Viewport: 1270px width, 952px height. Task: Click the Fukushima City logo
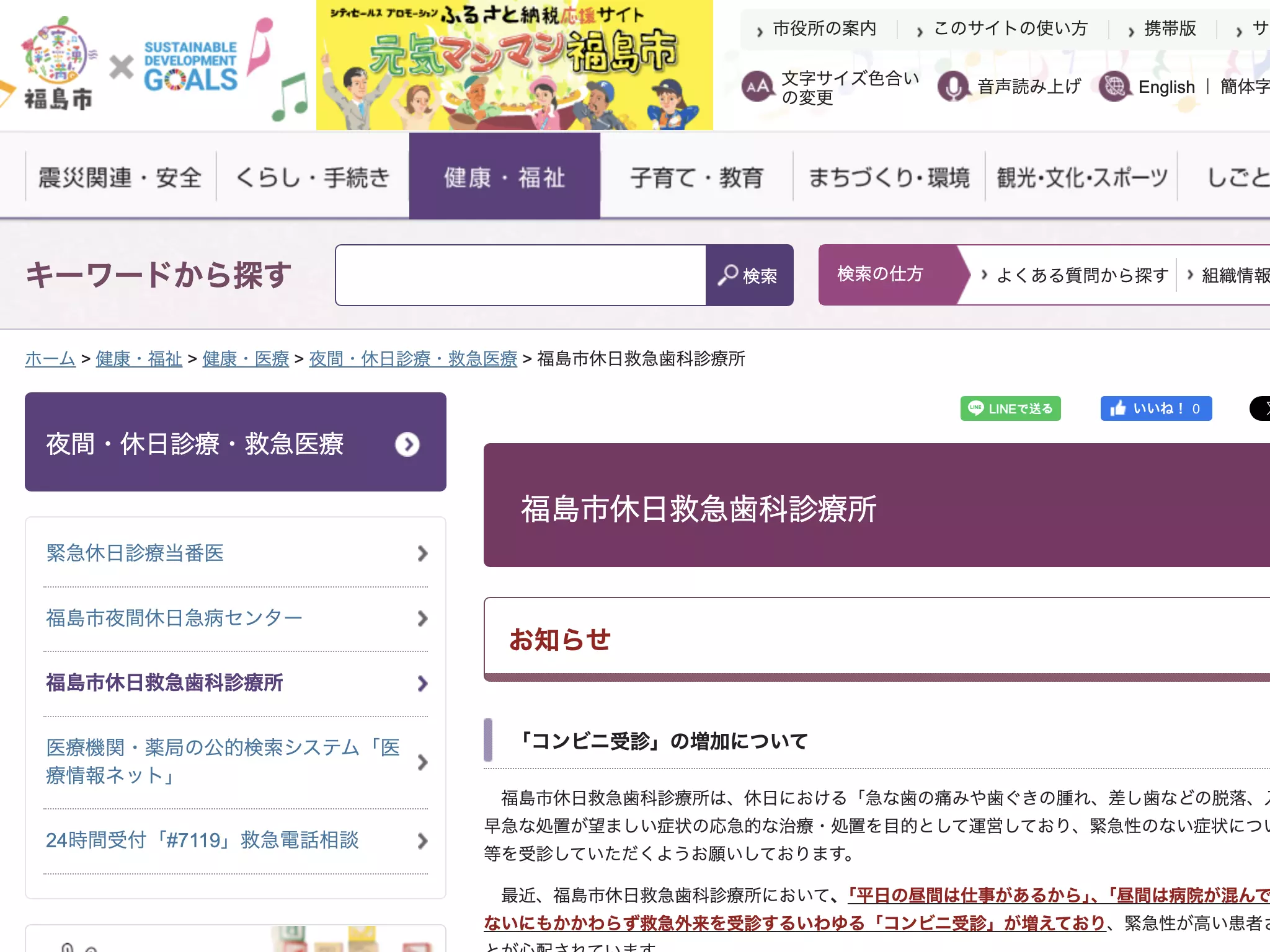(59, 64)
